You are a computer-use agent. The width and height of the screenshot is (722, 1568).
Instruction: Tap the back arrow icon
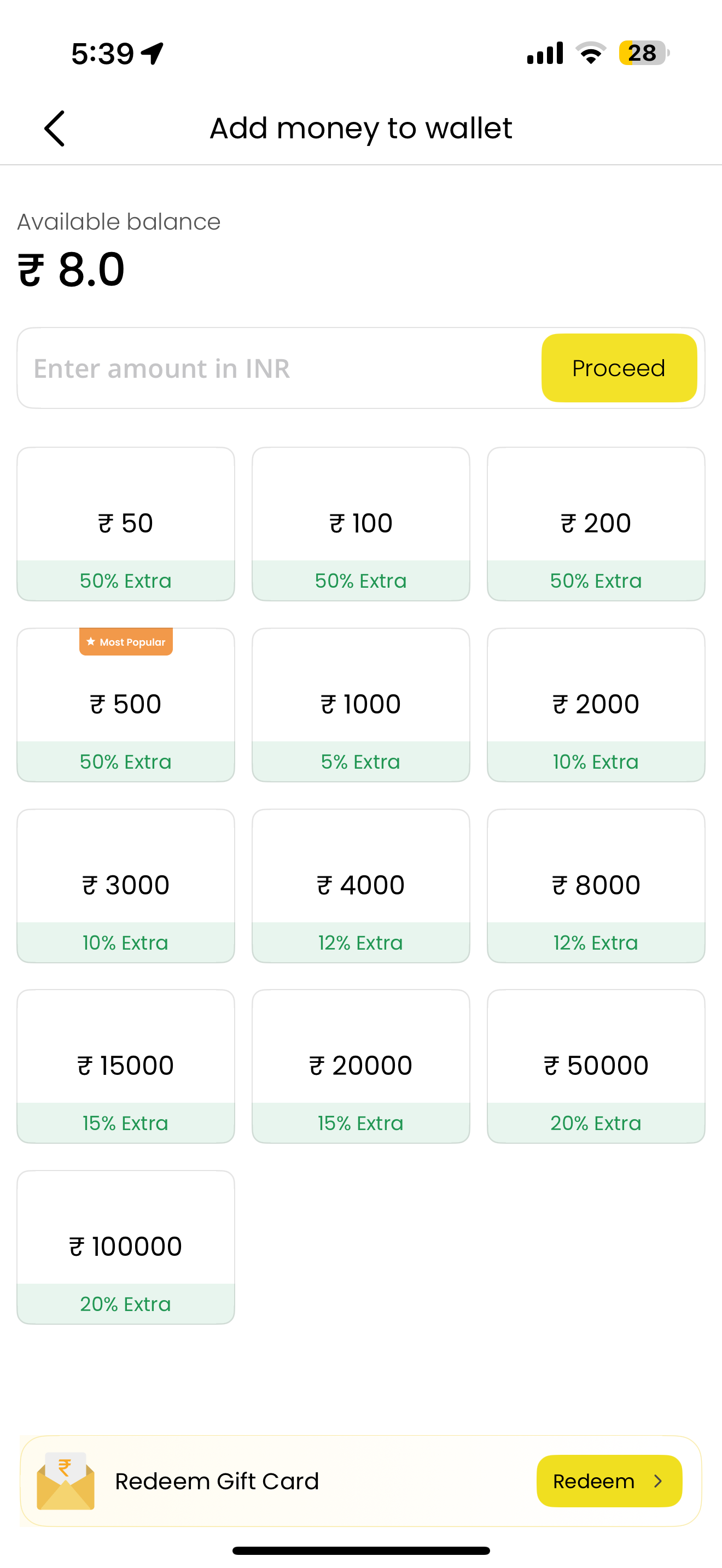(x=54, y=128)
